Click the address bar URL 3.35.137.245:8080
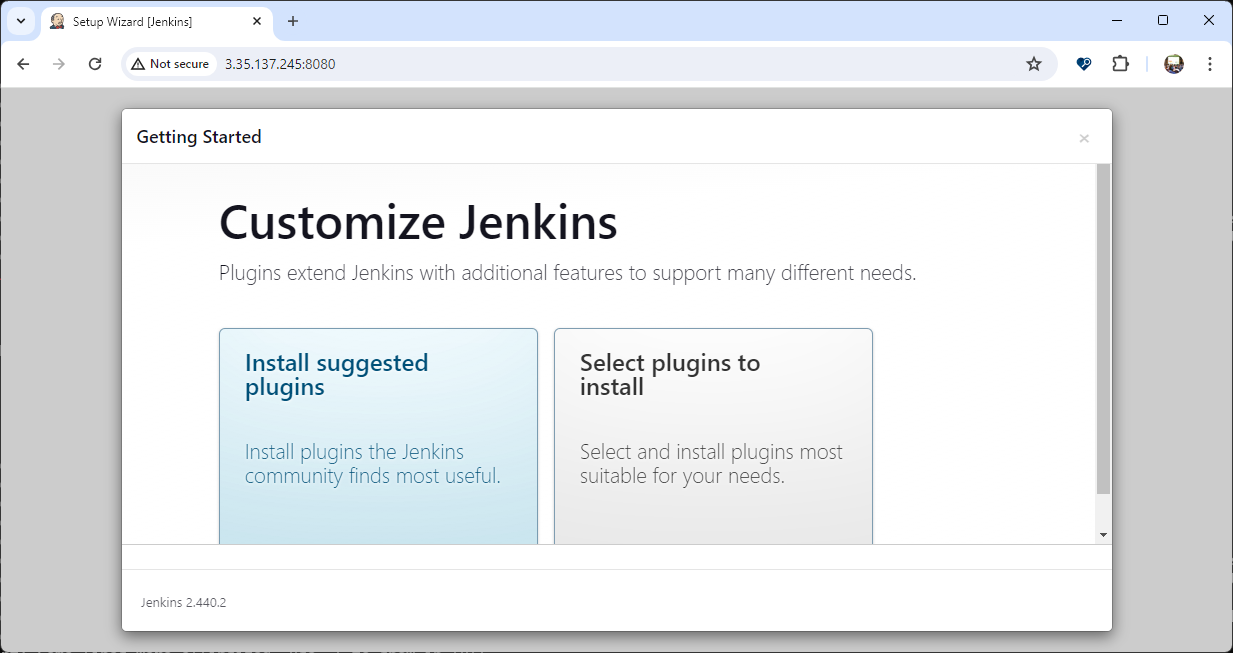 [280, 64]
